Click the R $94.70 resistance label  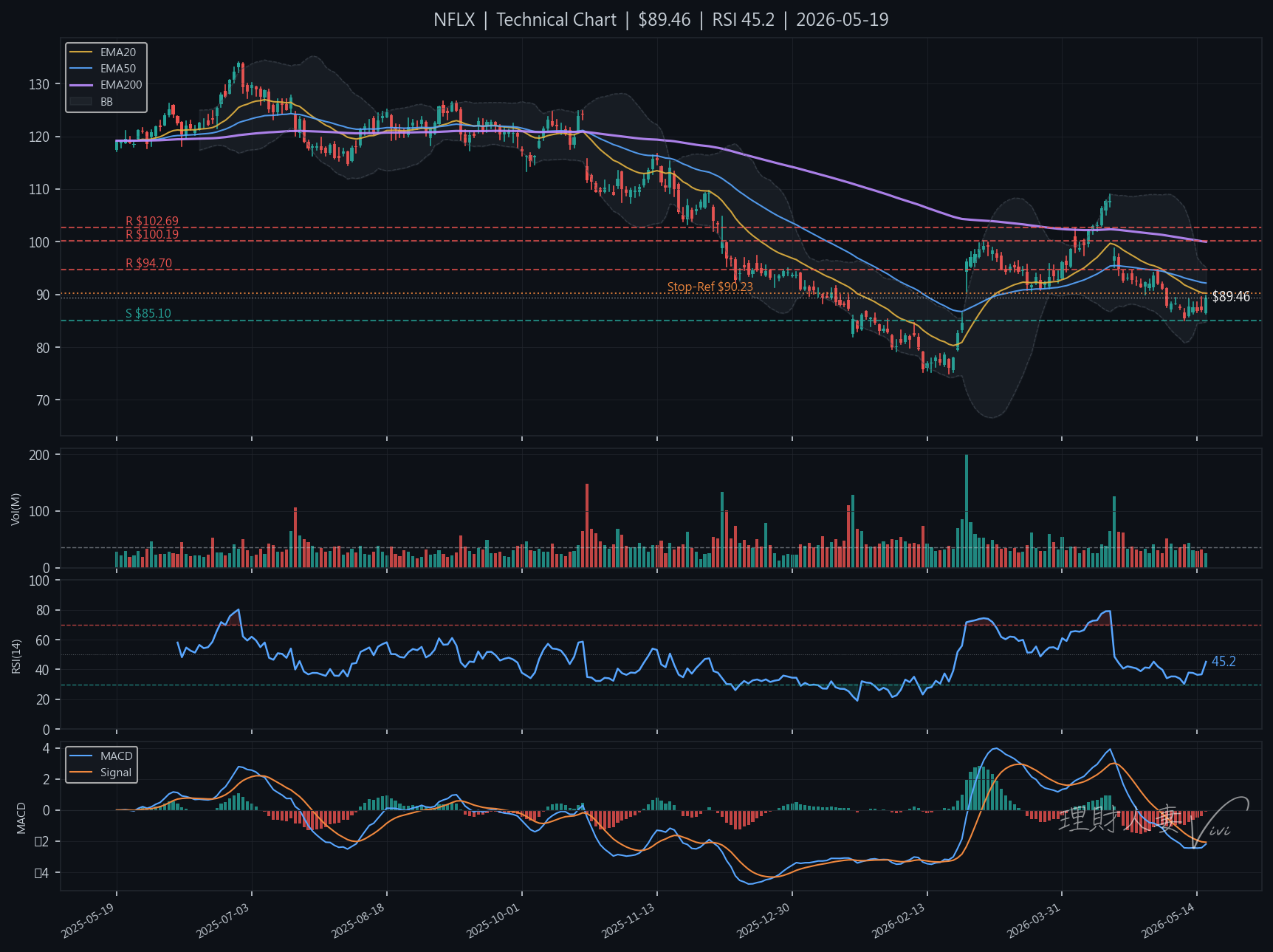coord(148,263)
